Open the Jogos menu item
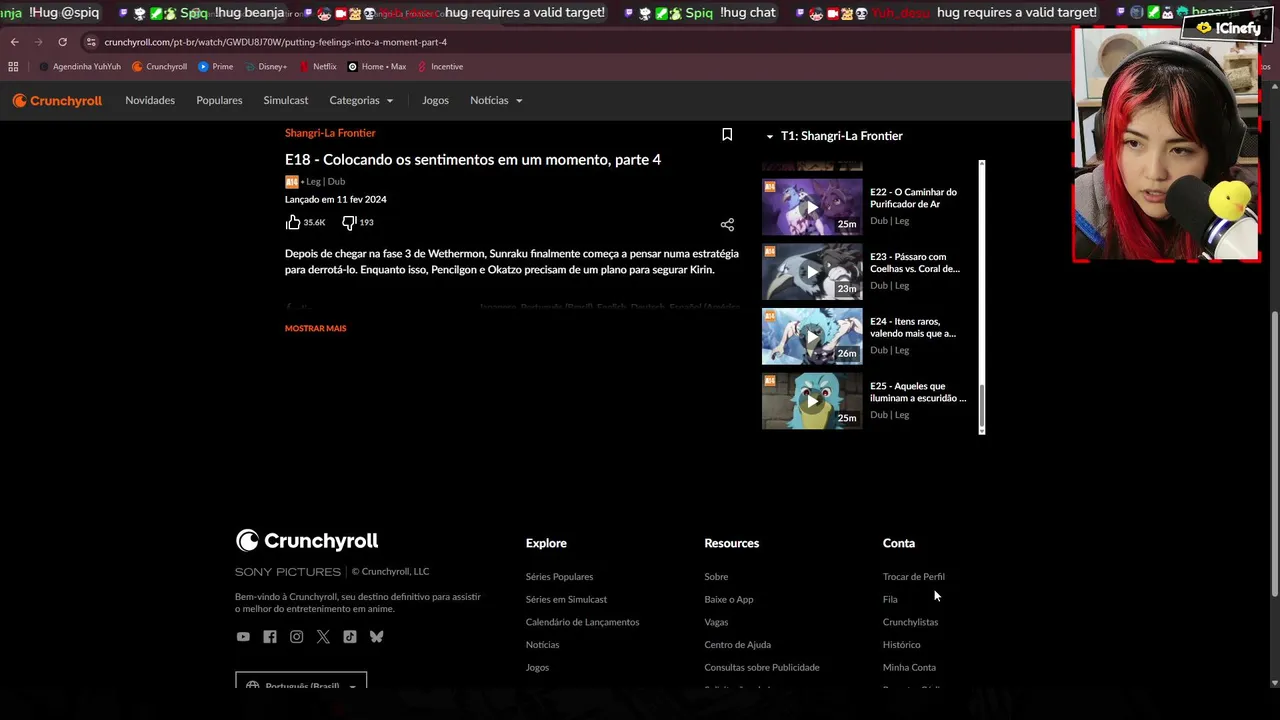Image resolution: width=1280 pixels, height=720 pixels. pyautogui.click(x=435, y=100)
